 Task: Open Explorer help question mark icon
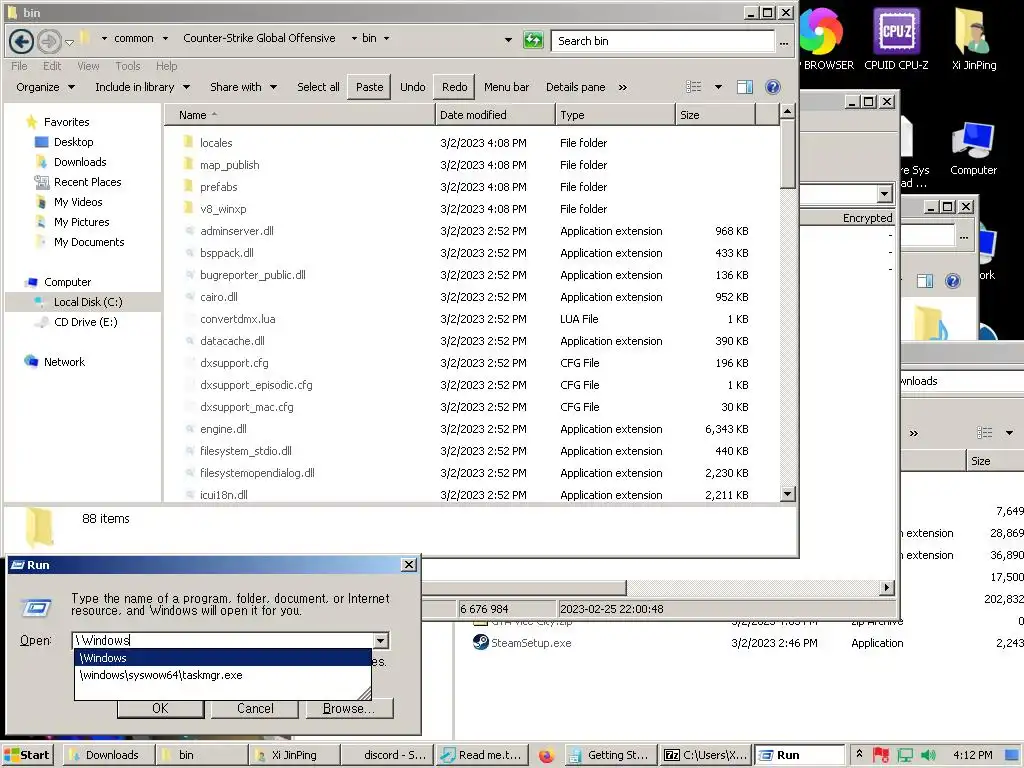coord(773,87)
